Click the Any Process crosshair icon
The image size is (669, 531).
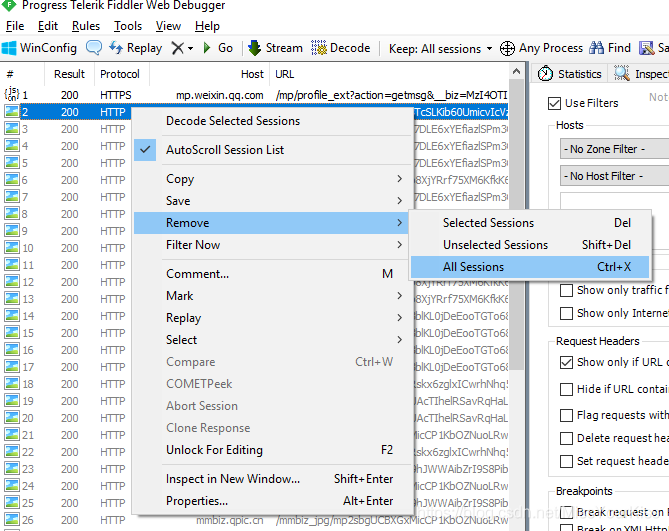tap(507, 48)
